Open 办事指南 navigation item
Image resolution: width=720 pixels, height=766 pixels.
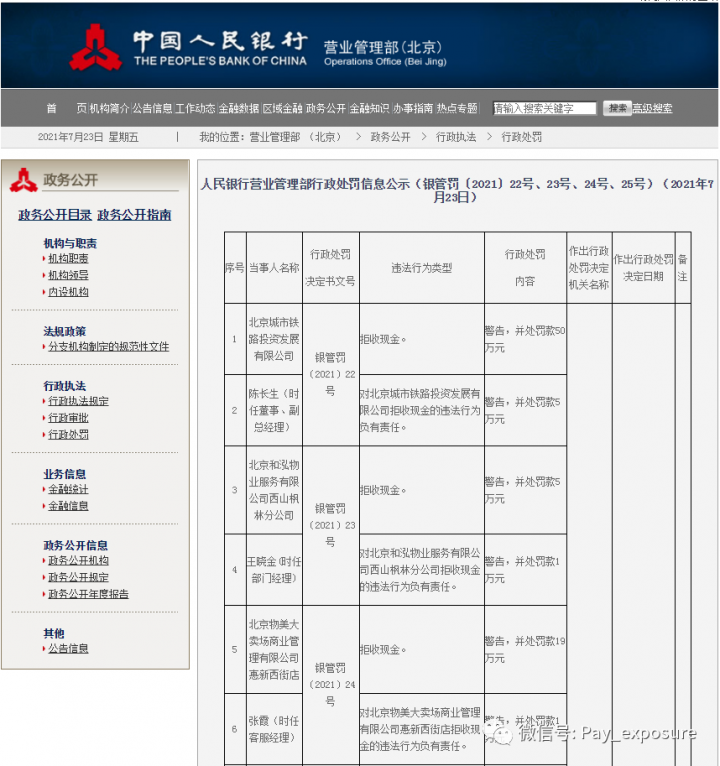tap(413, 108)
